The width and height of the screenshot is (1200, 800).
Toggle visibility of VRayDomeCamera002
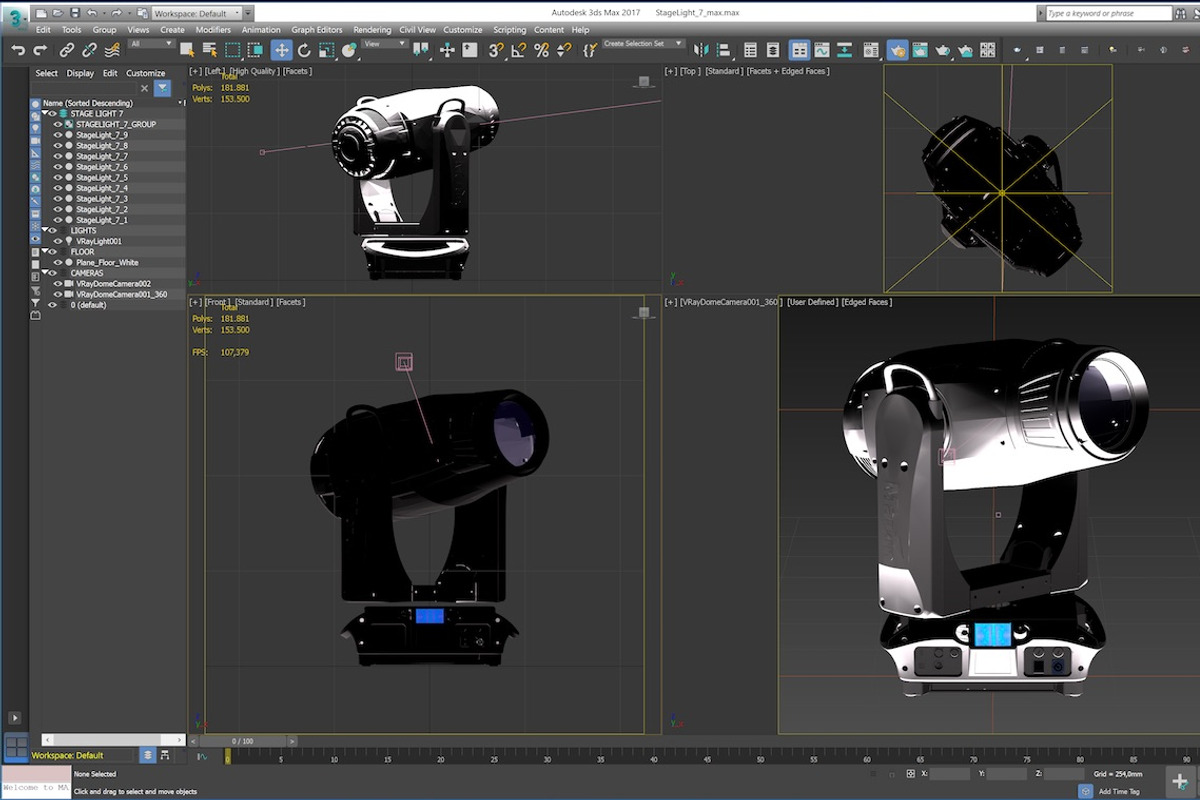point(58,284)
